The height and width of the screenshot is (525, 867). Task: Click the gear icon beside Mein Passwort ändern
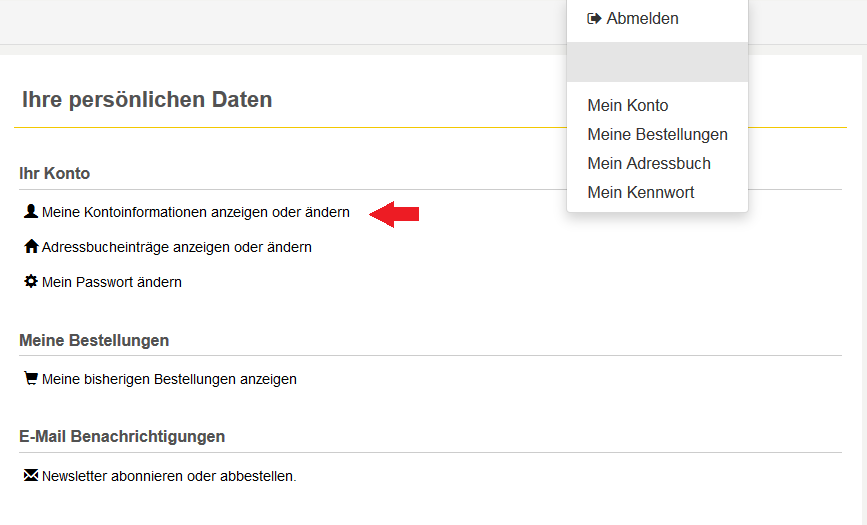click(x=31, y=281)
